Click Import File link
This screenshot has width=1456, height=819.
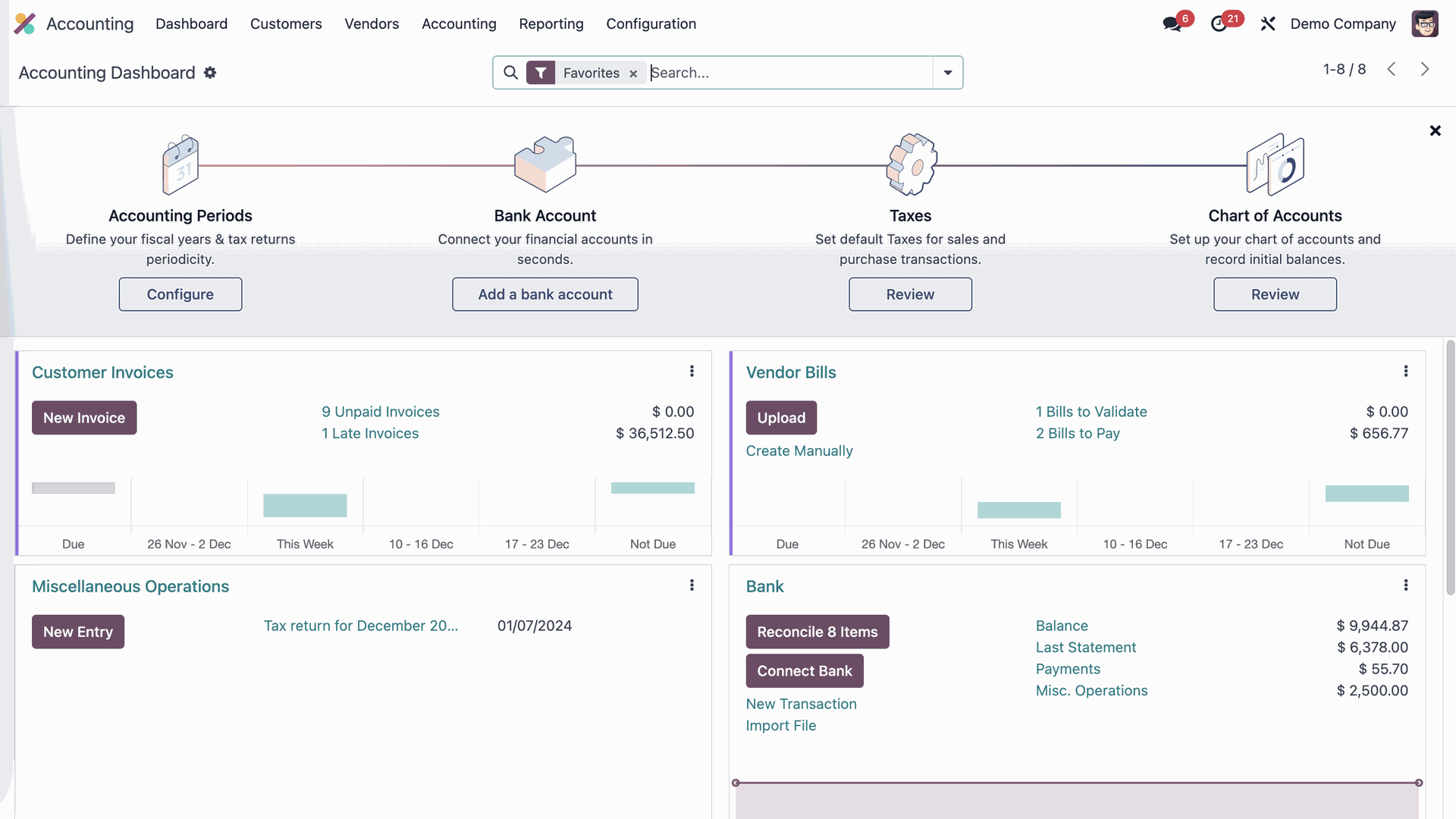781,726
